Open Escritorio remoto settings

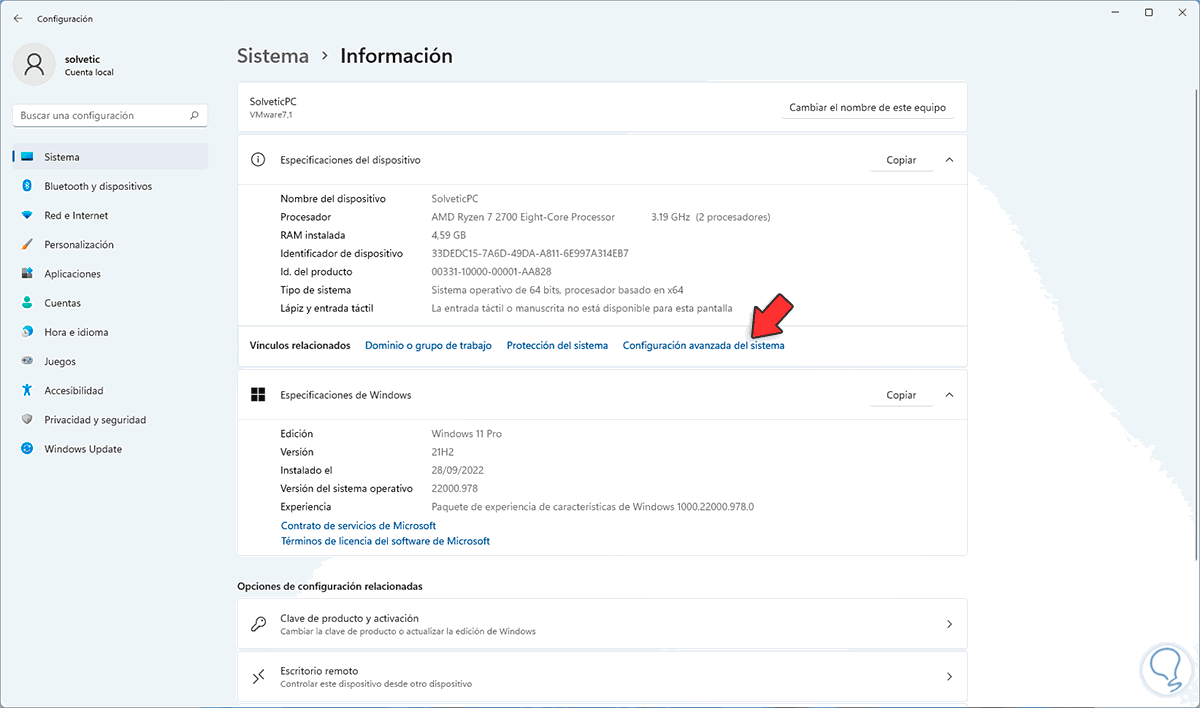coord(602,677)
